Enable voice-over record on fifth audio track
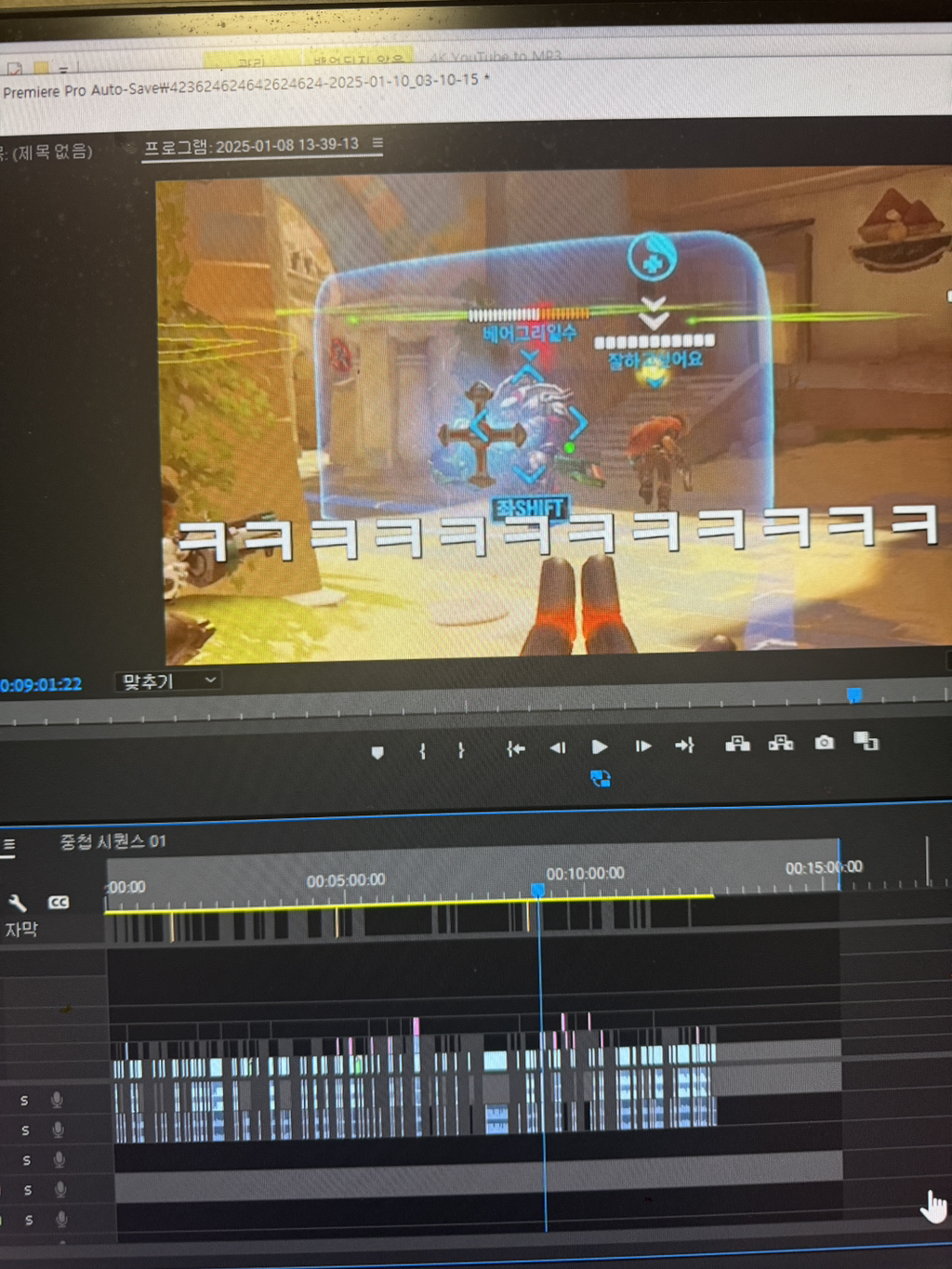This screenshot has height=1269, width=952. [x=61, y=1219]
